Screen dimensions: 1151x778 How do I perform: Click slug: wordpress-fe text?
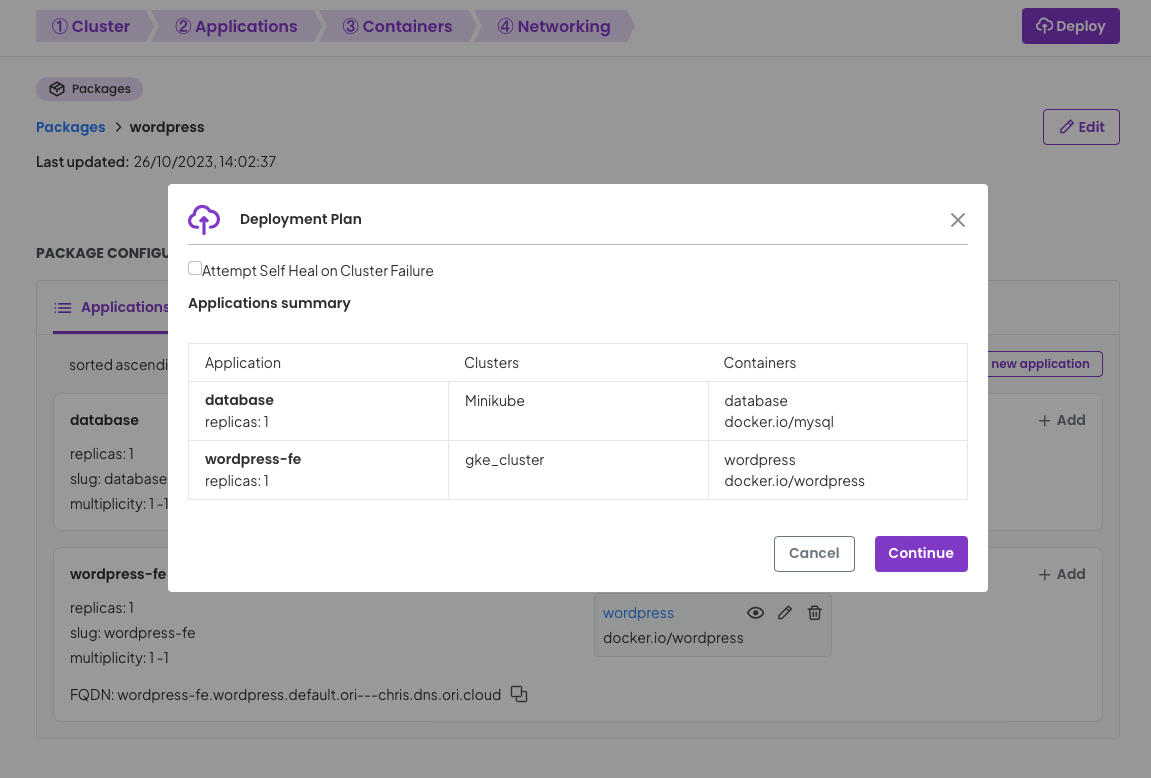click(133, 633)
